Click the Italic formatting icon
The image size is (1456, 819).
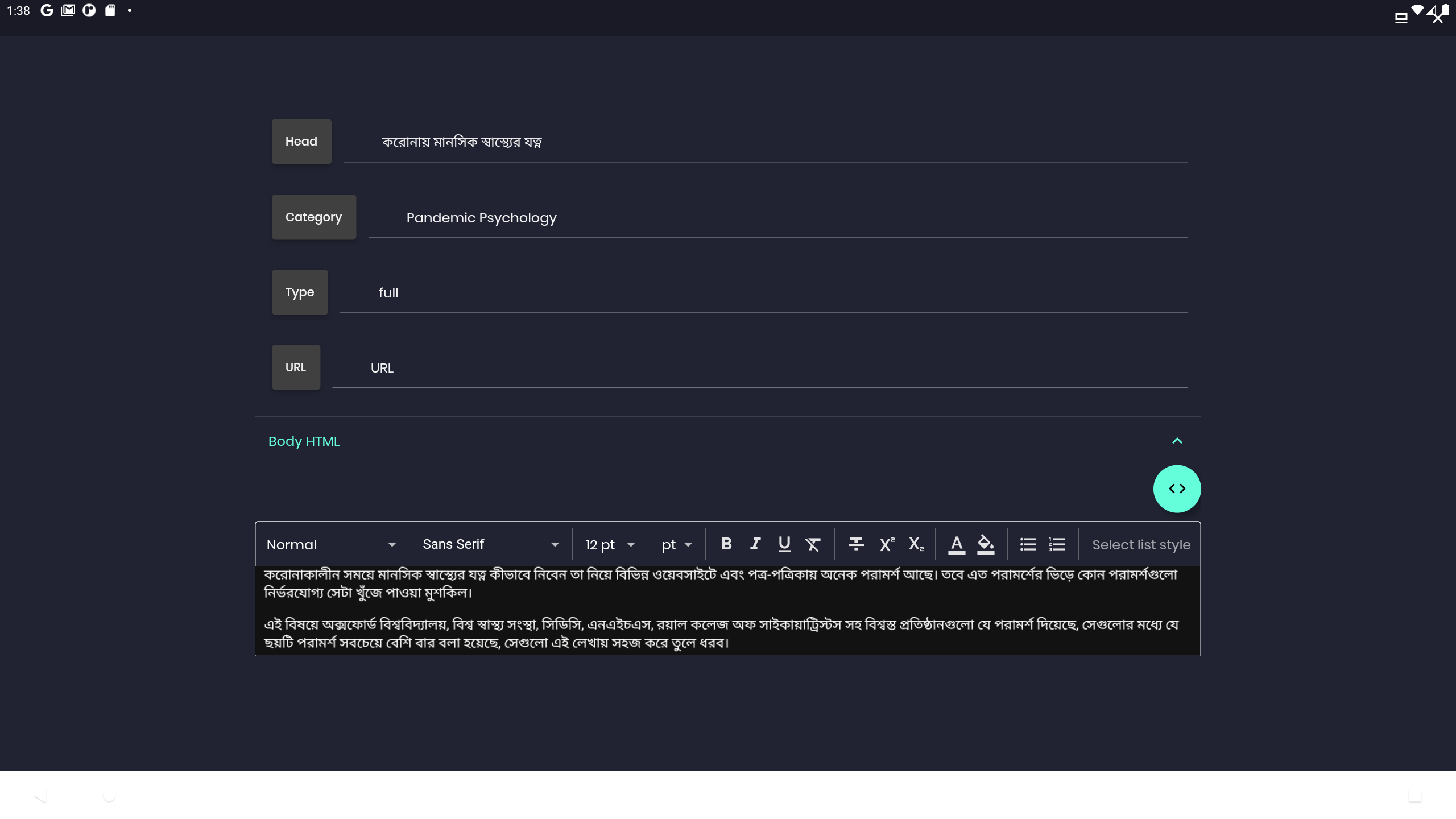click(755, 544)
